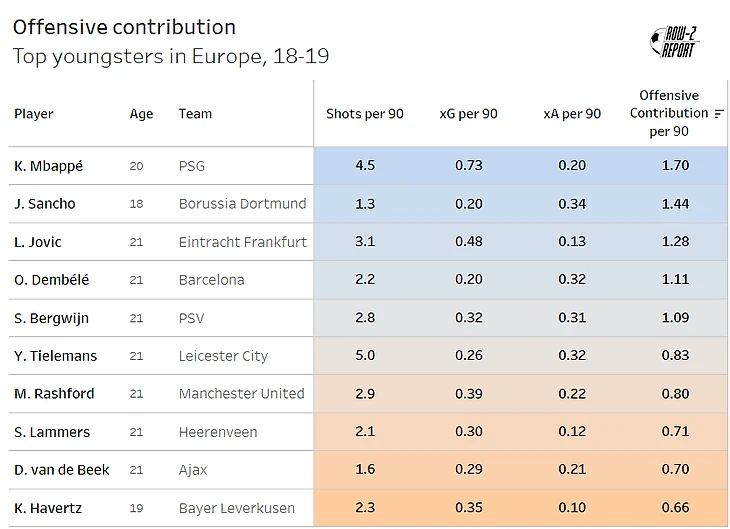Click the xA per 90 header
This screenshot has height=529, width=730.
572,114
